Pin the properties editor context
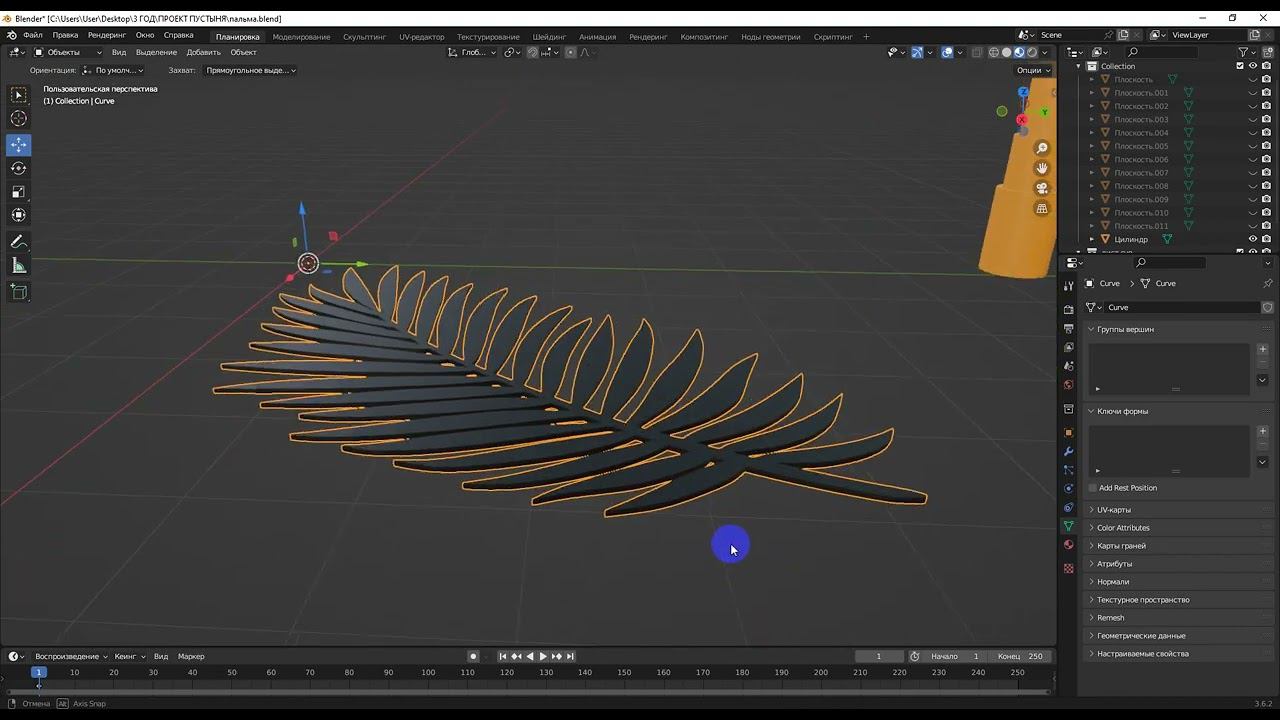Viewport: 1280px width, 720px height. [x=1267, y=283]
